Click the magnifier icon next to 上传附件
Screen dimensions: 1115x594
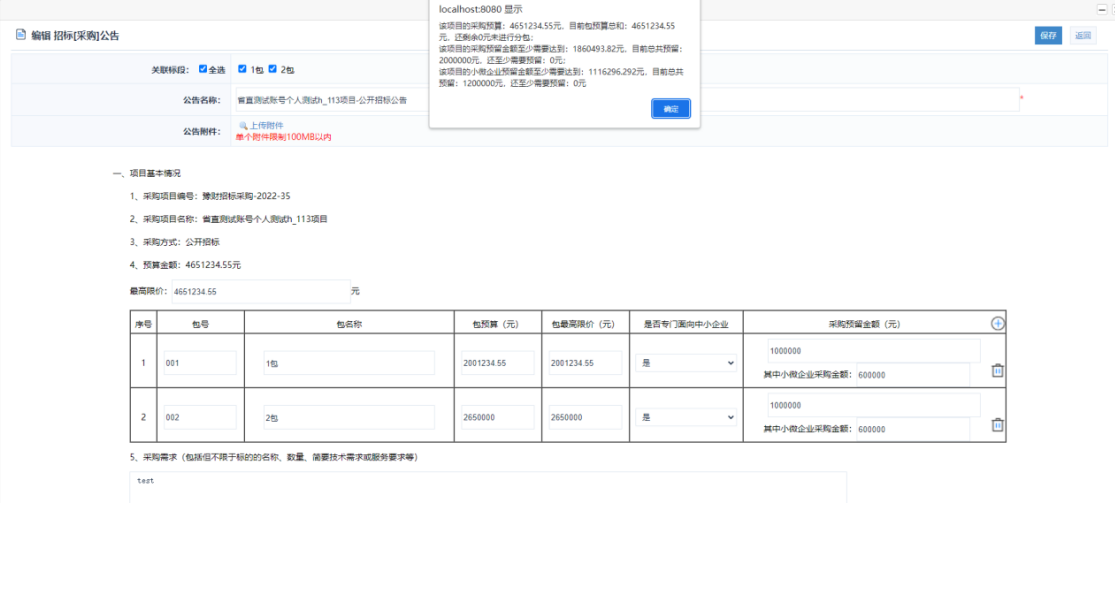tap(242, 125)
